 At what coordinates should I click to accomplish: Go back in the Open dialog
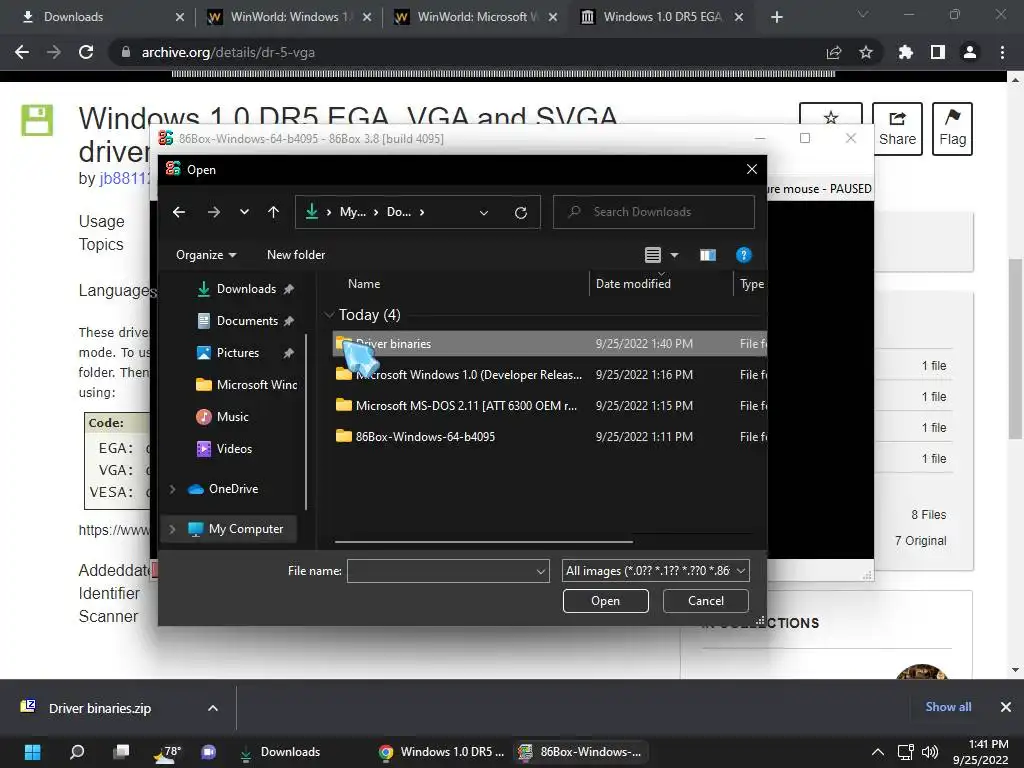point(179,212)
